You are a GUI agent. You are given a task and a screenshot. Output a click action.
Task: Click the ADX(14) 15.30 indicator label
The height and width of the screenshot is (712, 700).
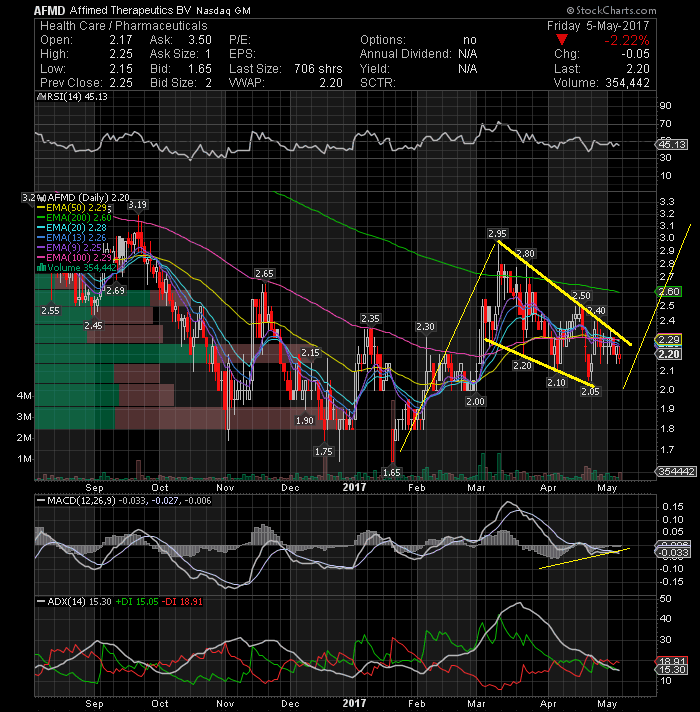[74, 602]
